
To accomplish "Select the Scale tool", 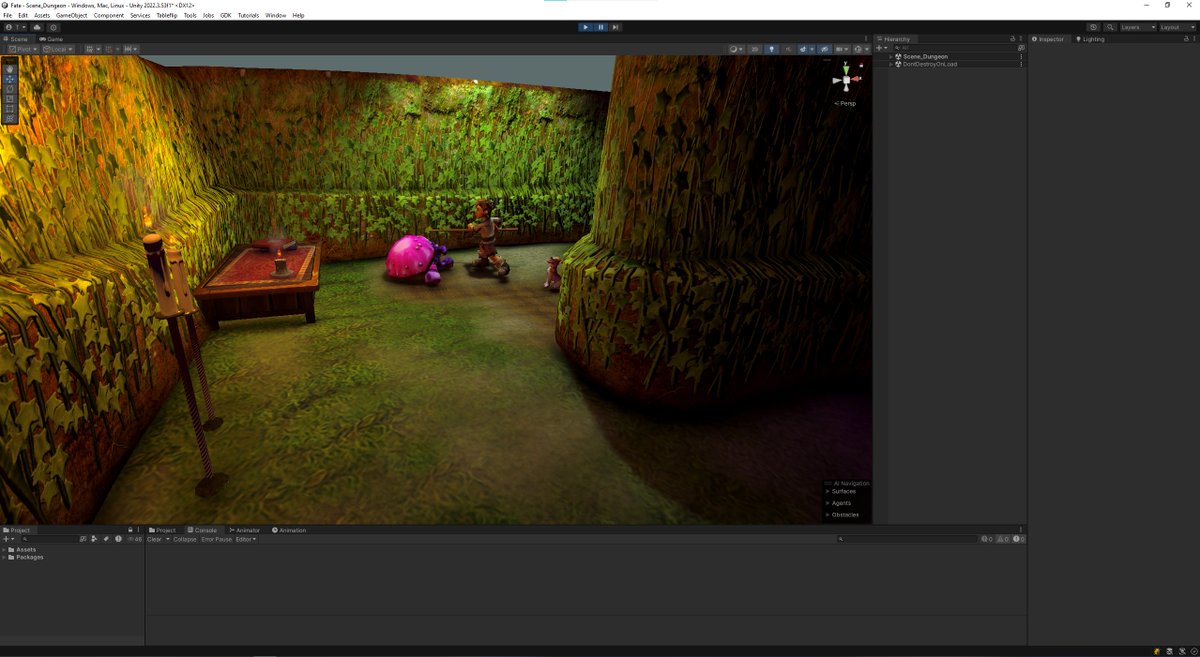I will pyautogui.click(x=10, y=99).
